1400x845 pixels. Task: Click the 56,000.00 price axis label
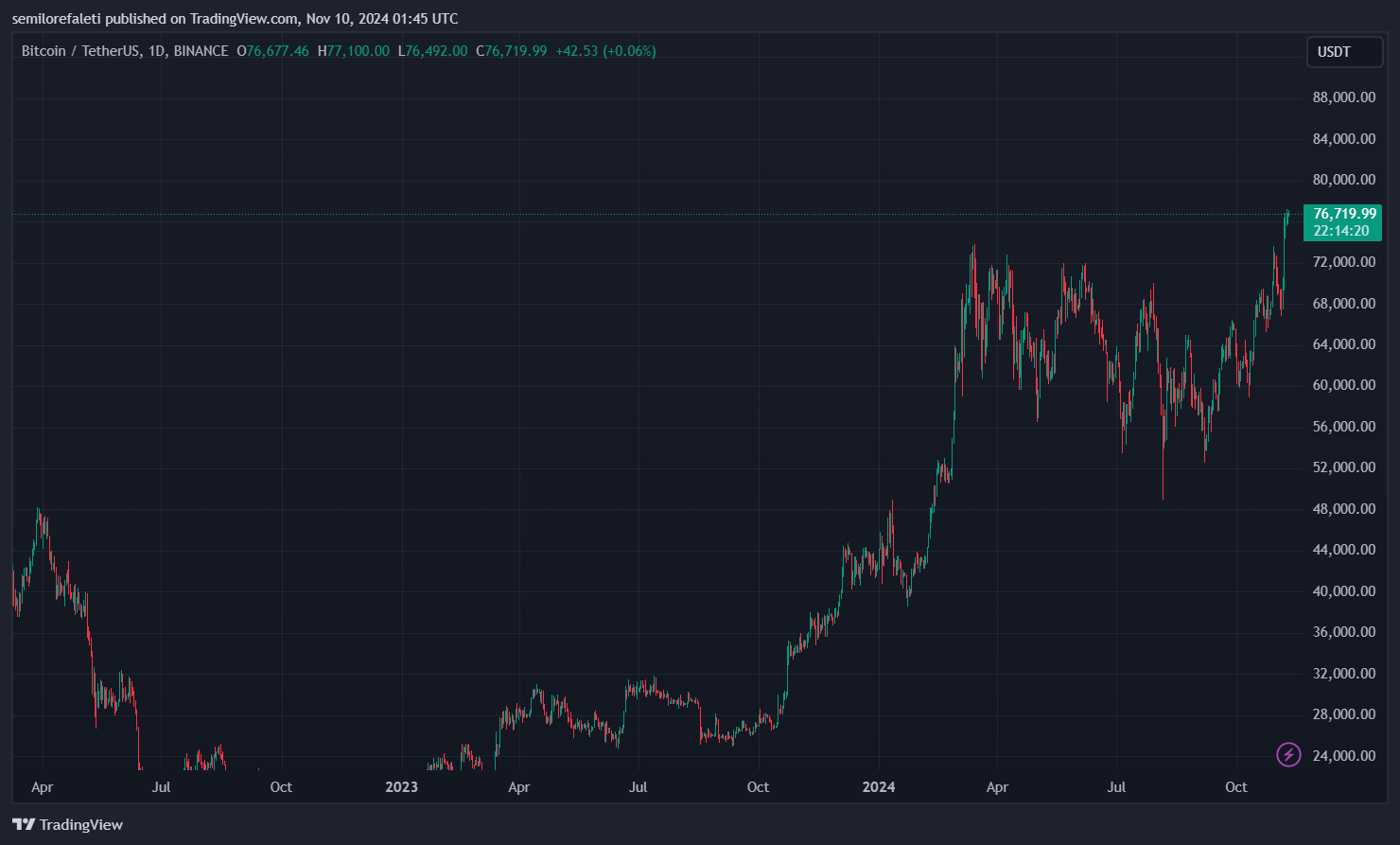(1343, 427)
